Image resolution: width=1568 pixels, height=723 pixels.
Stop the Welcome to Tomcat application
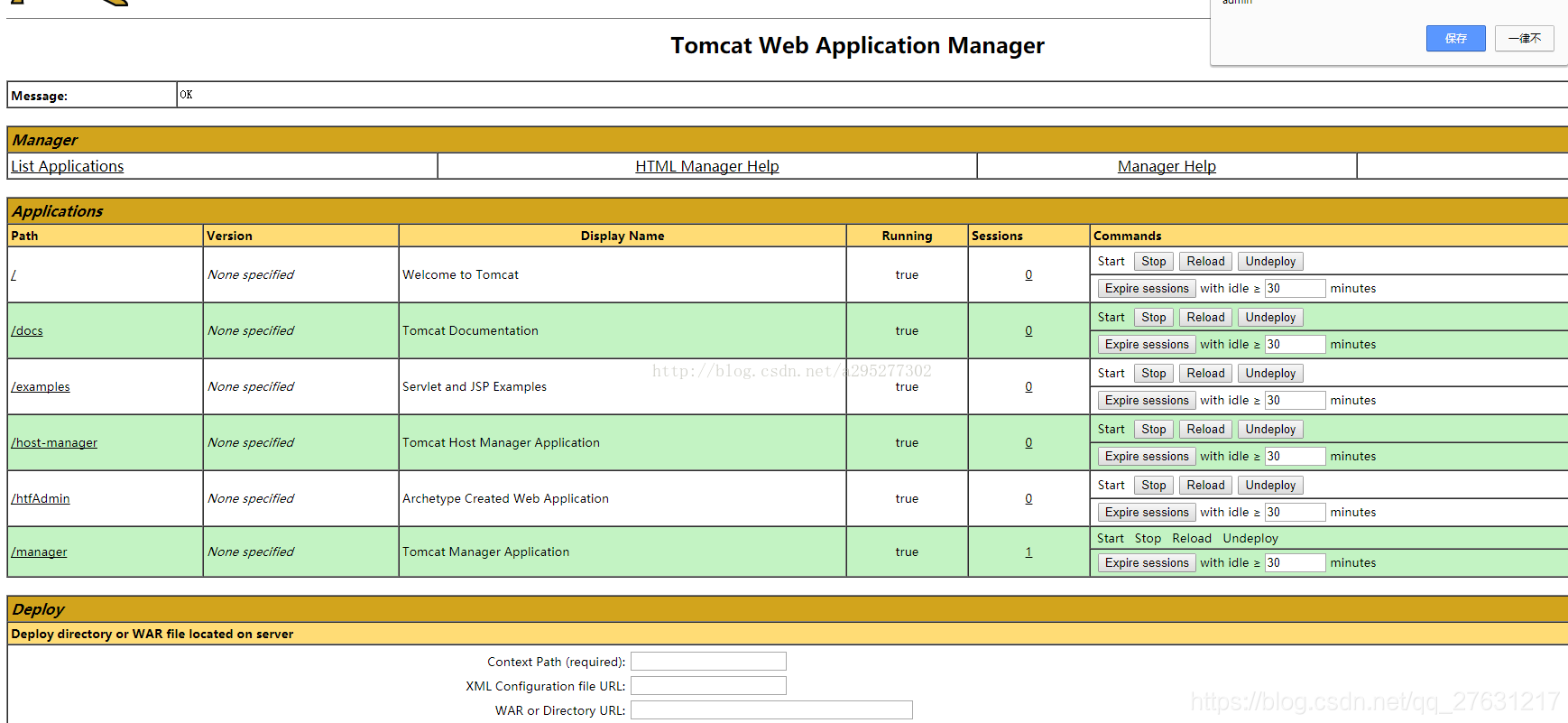pos(1154,262)
